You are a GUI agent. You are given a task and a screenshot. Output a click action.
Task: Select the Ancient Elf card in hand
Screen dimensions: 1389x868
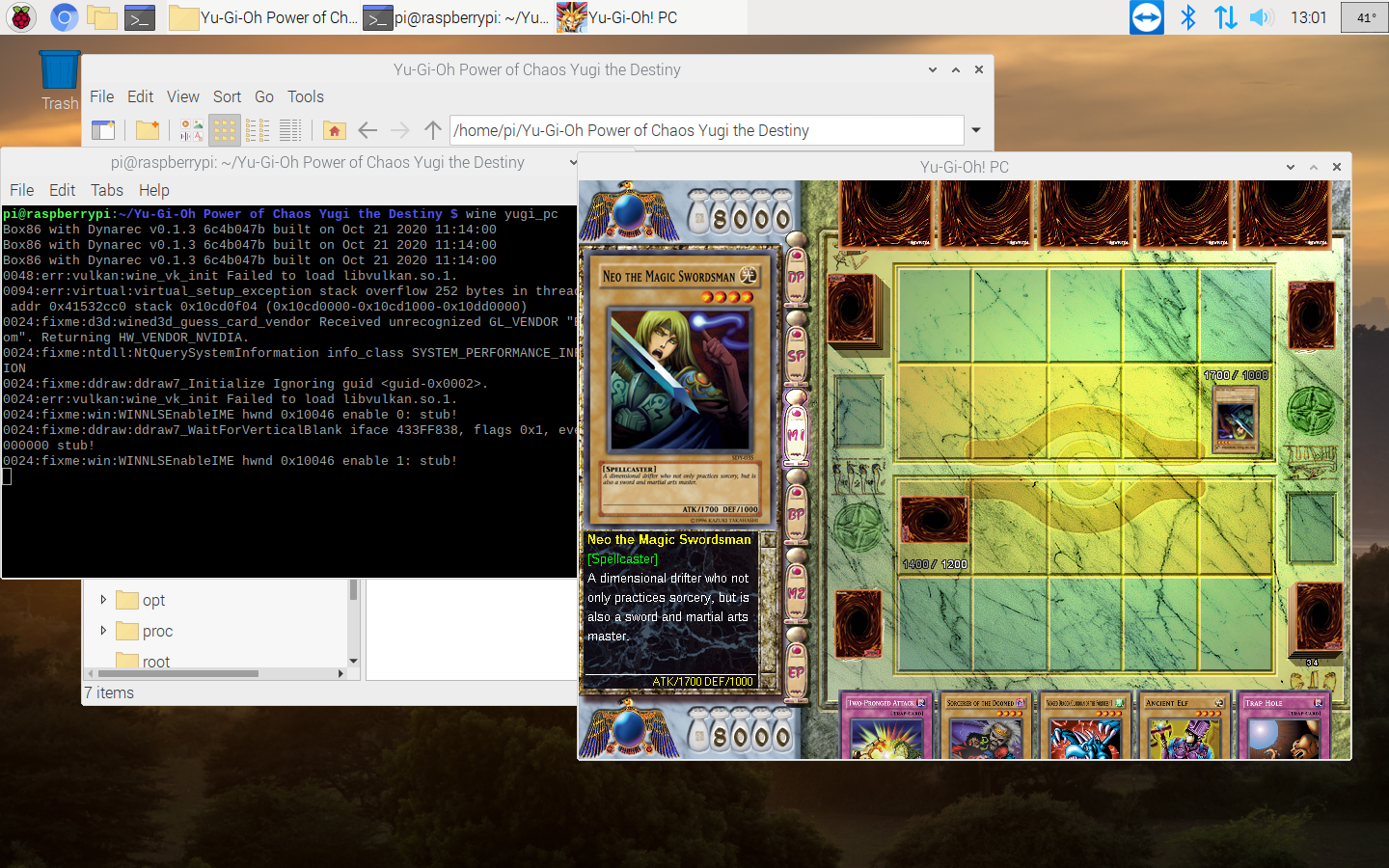pyautogui.click(x=1184, y=726)
